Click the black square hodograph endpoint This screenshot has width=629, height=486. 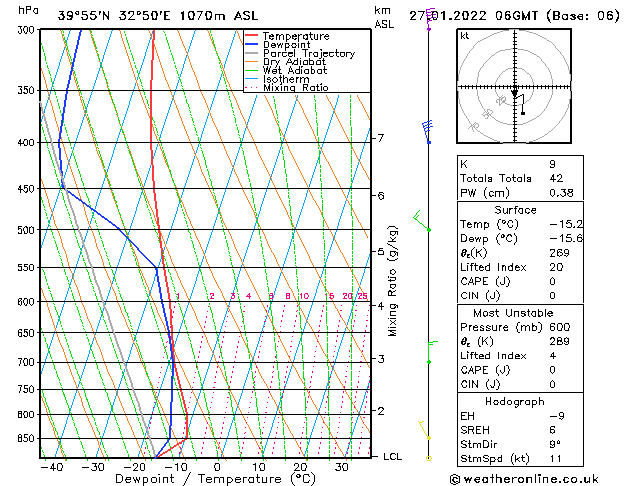click(x=523, y=113)
